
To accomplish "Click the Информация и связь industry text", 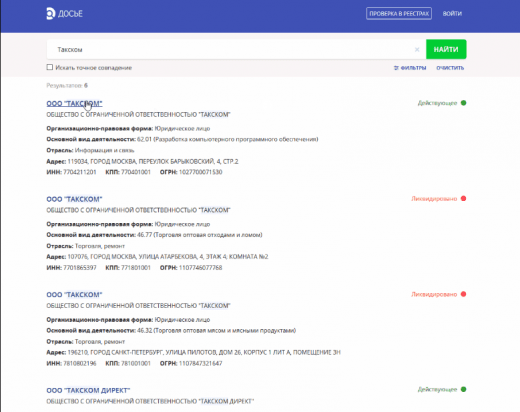I will (105, 150).
